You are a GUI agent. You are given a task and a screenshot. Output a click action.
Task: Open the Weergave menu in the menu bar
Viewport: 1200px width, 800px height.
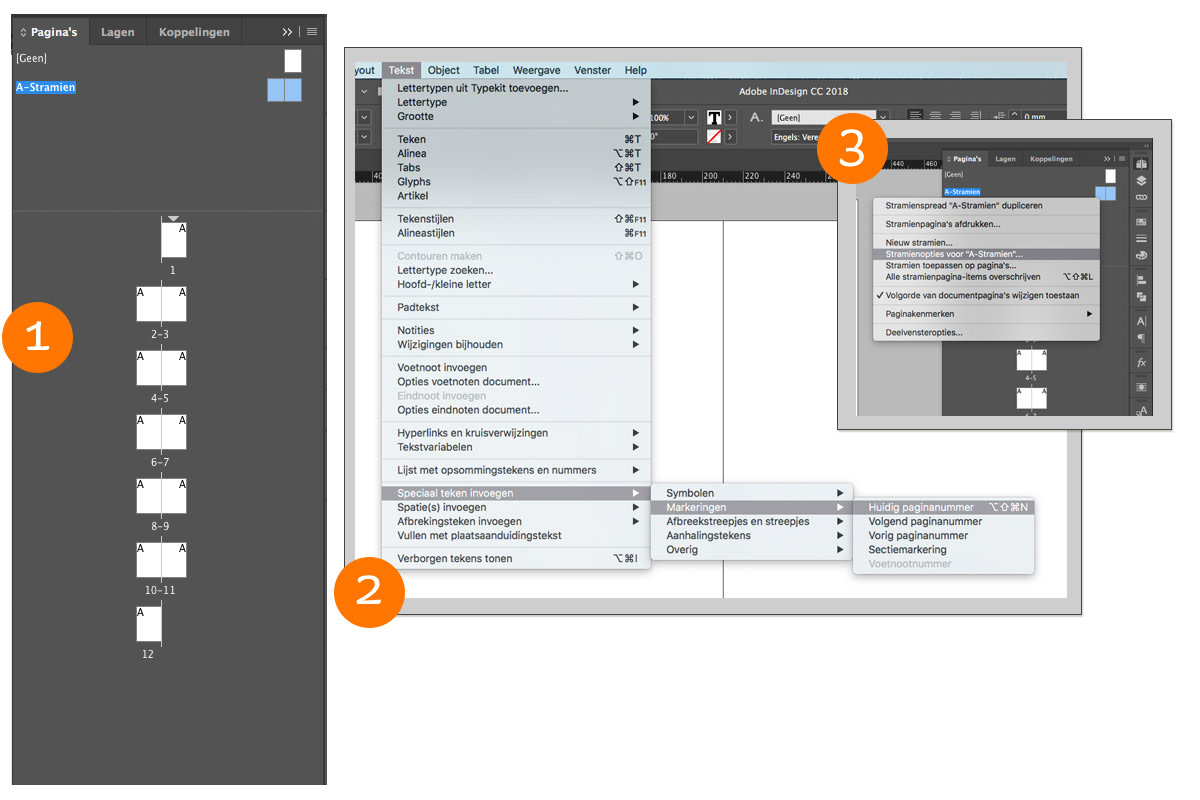pyautogui.click(x=537, y=70)
